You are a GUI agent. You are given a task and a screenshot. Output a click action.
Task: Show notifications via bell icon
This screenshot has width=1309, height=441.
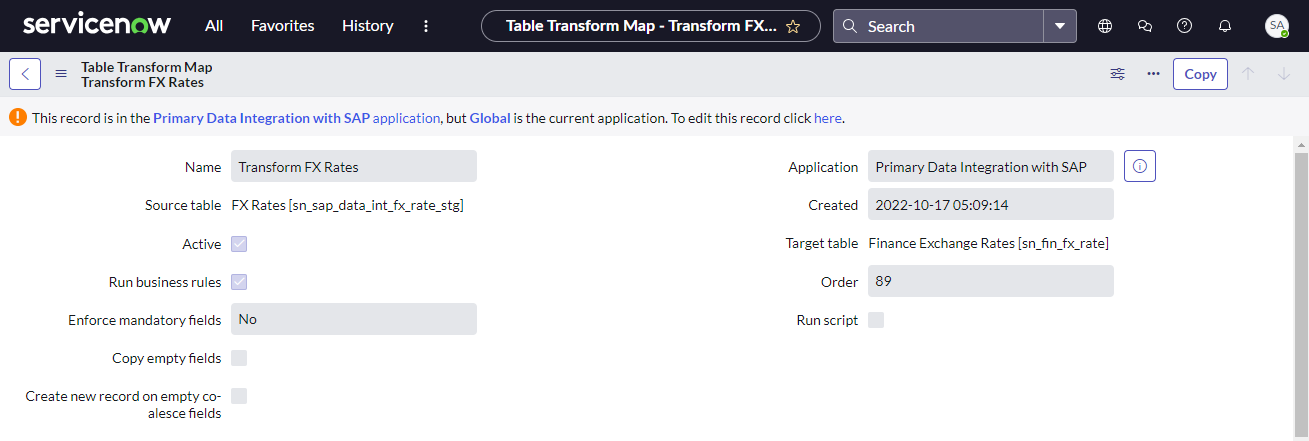point(1225,26)
